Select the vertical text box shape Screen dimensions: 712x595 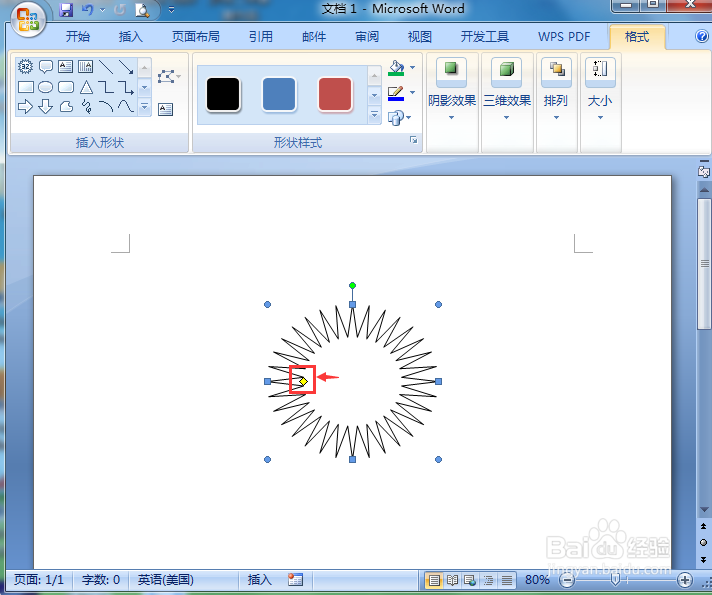pos(85,66)
